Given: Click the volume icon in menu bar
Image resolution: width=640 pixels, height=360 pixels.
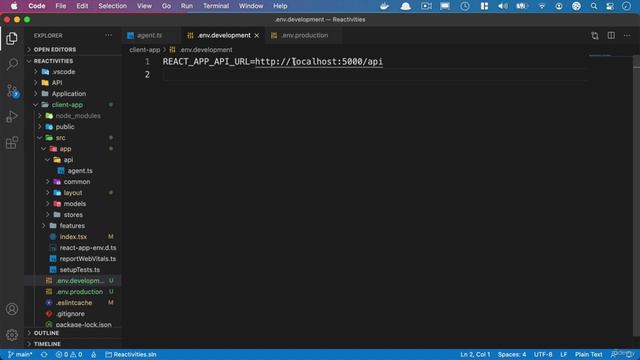Looking at the screenshot, I should (x=503, y=6).
